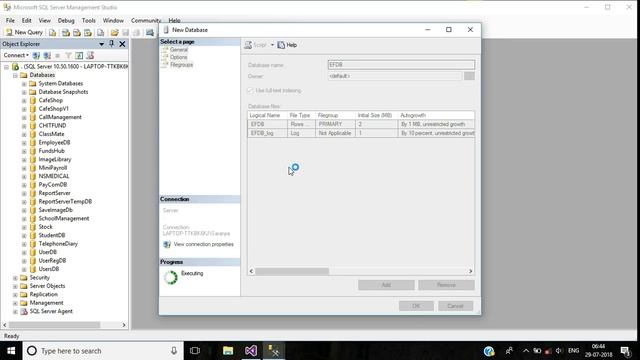Select the TelephoneDiary database
Screen dimensions: 640x360
58,244
